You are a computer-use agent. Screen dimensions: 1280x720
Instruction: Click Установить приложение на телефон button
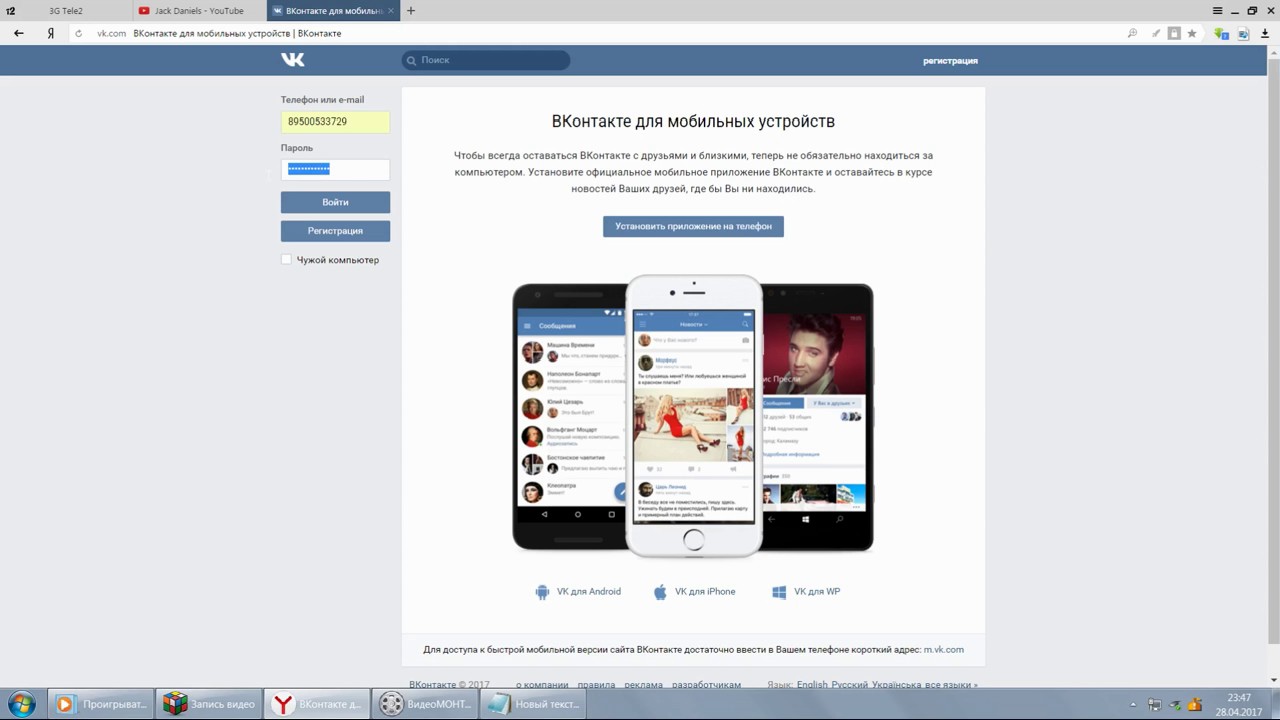point(693,226)
